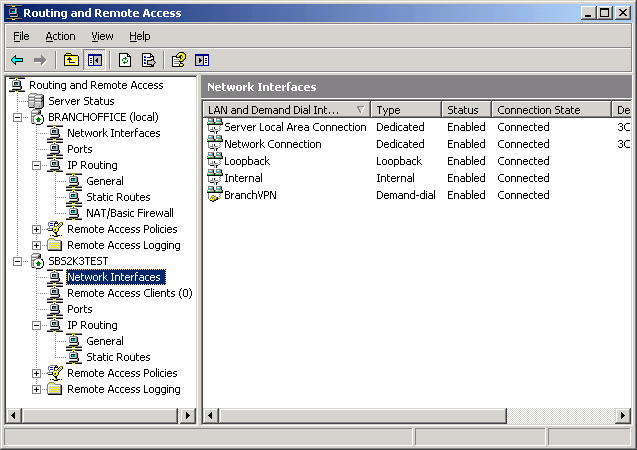Click Dedicated type cell of Network Connection
This screenshot has width=637, height=450.
click(x=400, y=144)
